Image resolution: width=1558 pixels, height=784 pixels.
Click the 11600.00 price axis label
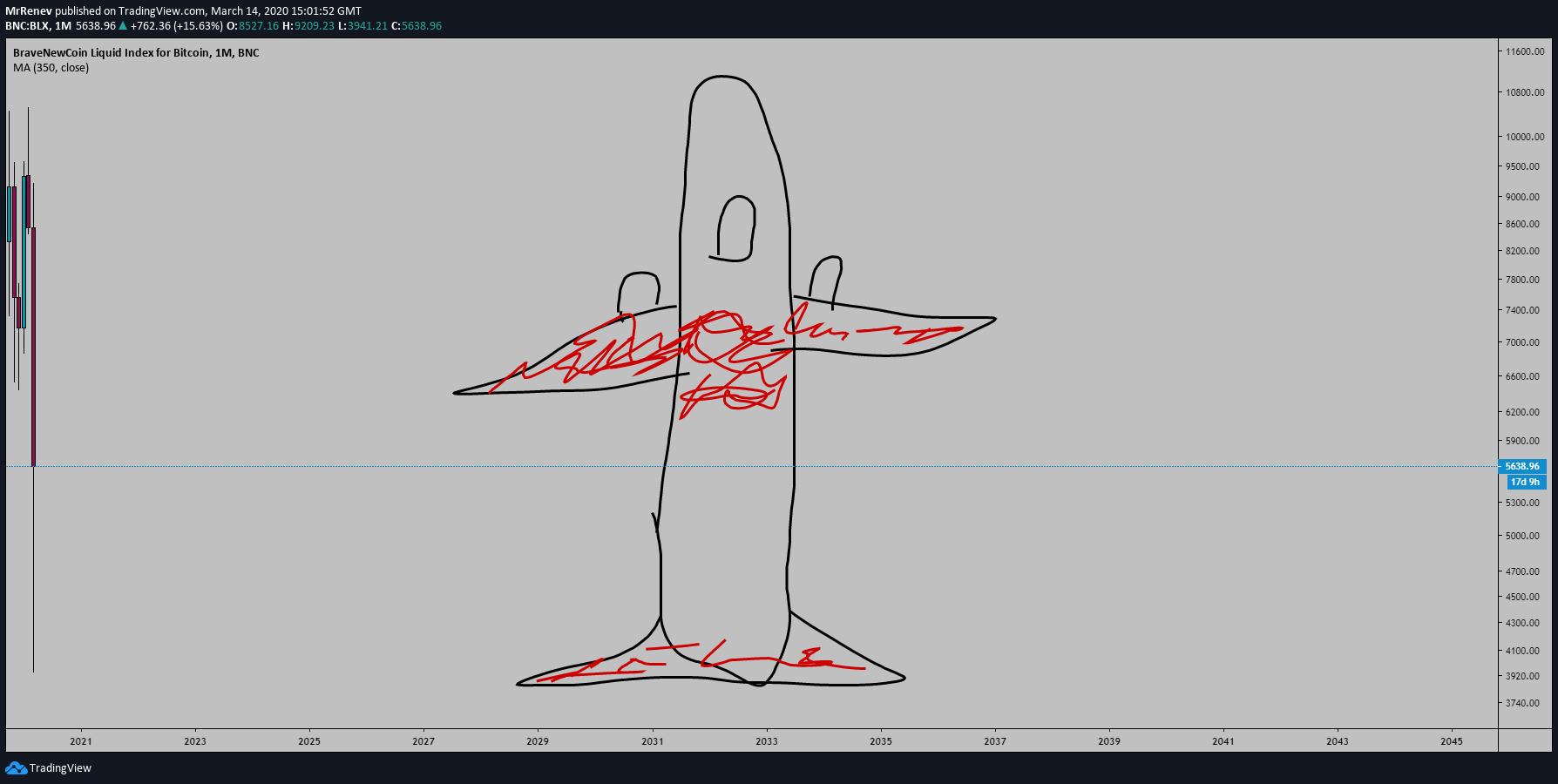(1525, 51)
